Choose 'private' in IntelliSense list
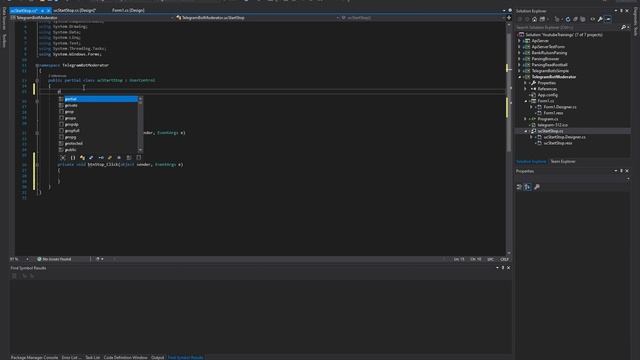Image resolution: width=640 pixels, height=360 pixels. (98, 105)
